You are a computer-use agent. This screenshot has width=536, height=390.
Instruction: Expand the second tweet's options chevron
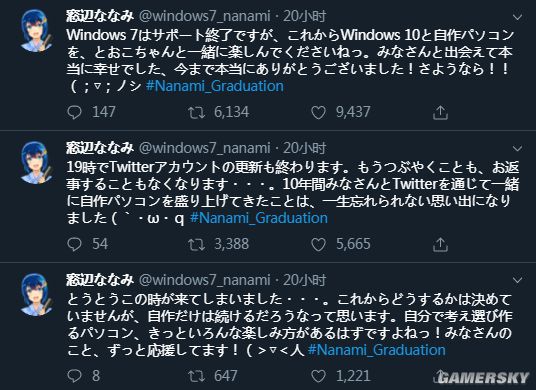[518, 148]
